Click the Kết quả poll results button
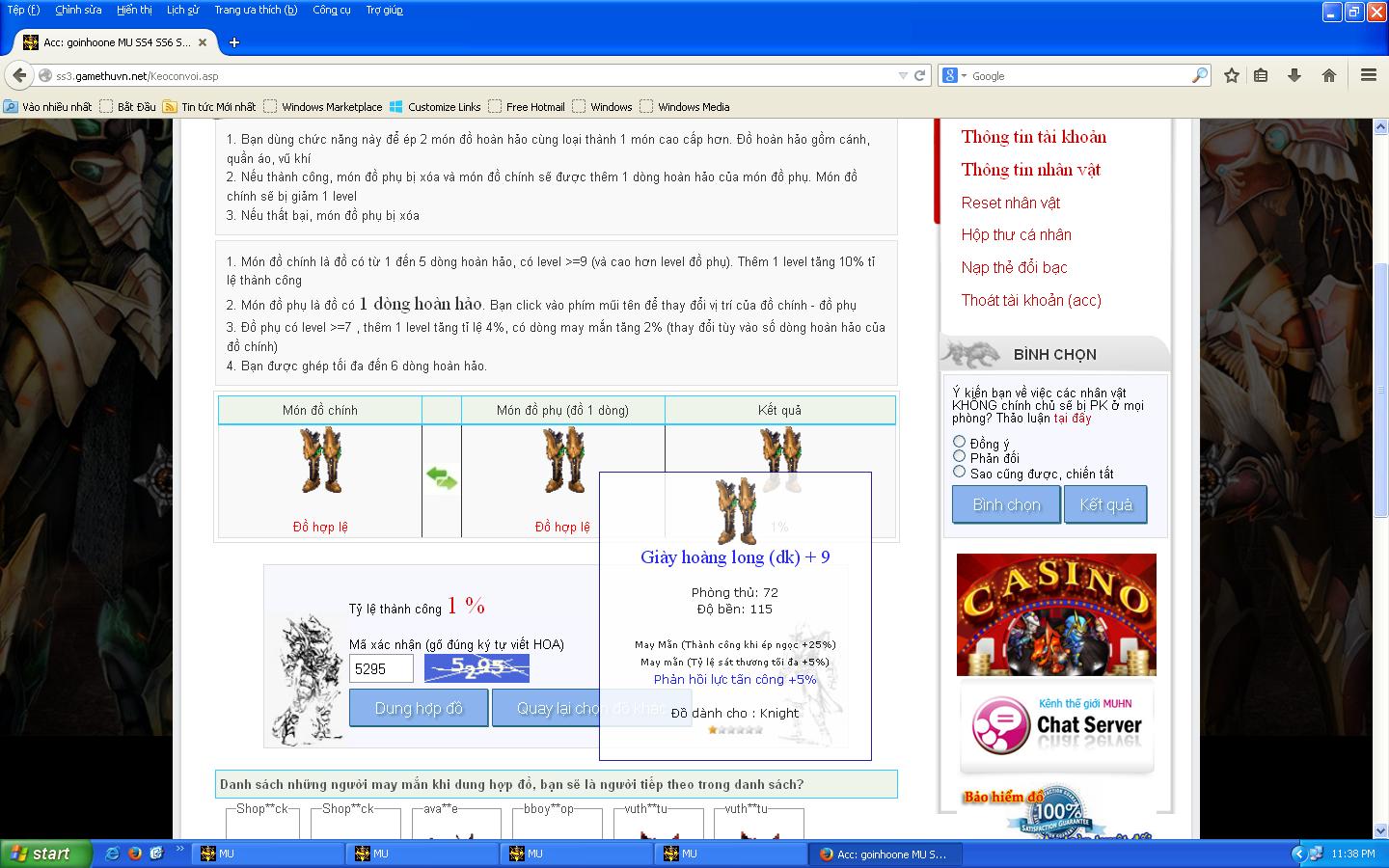 point(1105,504)
